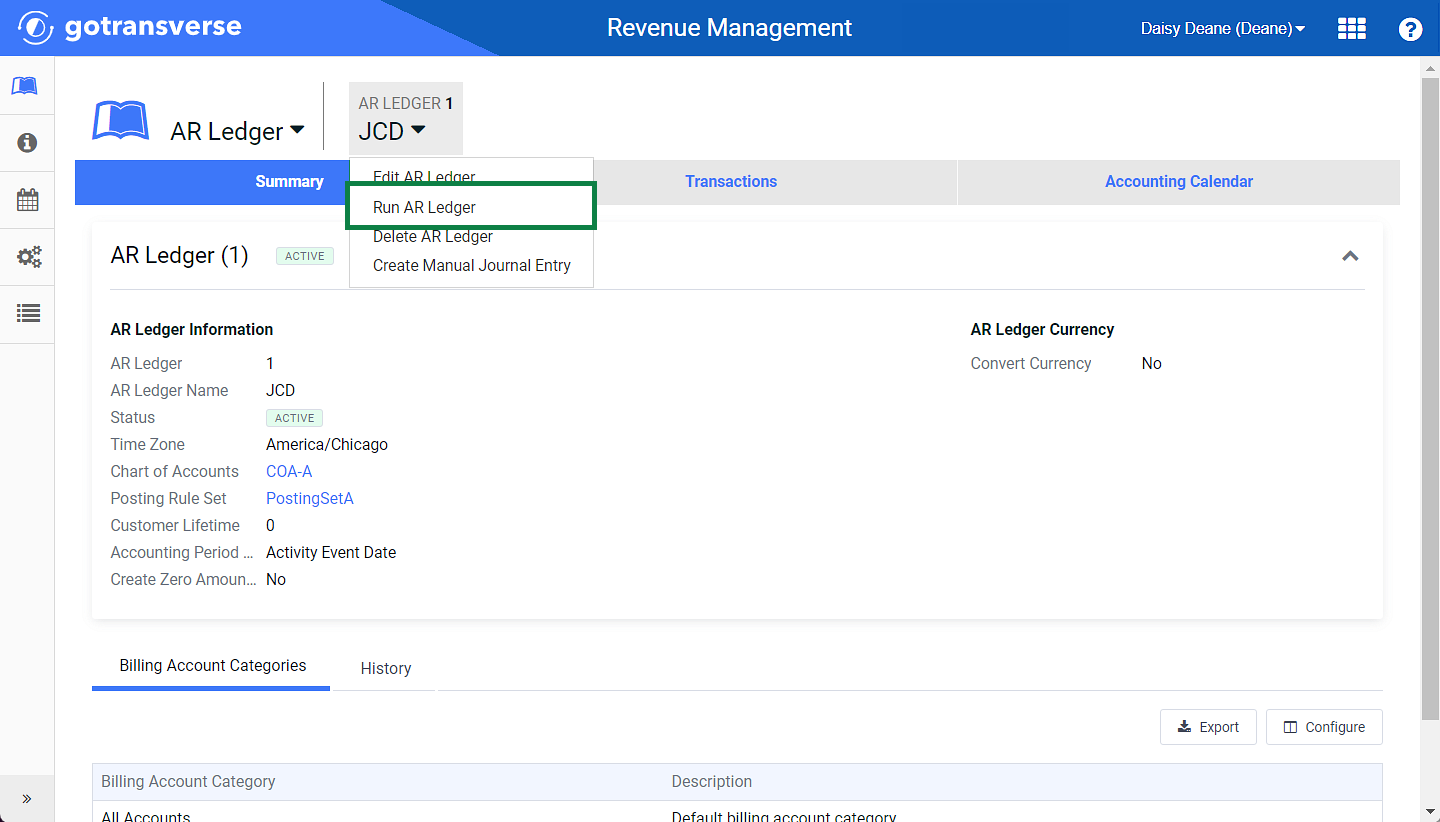
Task: Click the large AR Ledger book icon
Action: (x=121, y=121)
